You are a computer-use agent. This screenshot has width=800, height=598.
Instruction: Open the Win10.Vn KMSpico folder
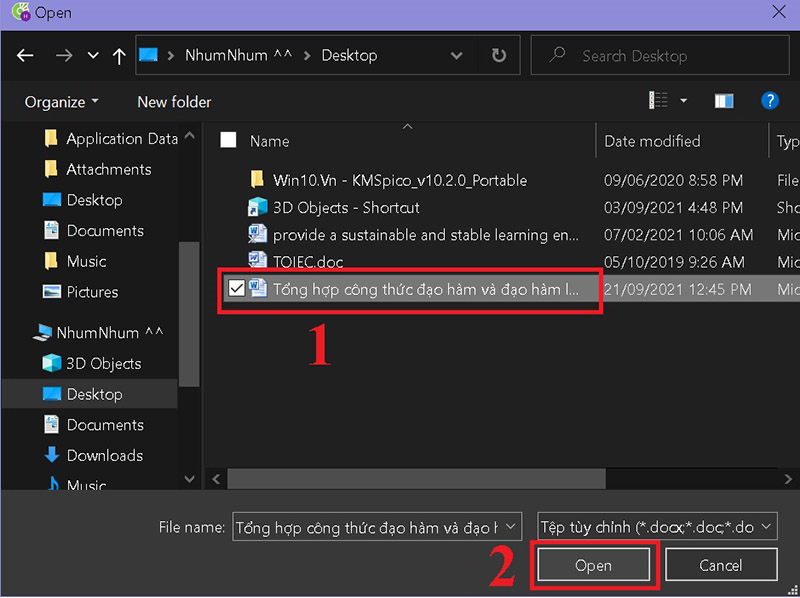pyautogui.click(x=399, y=181)
